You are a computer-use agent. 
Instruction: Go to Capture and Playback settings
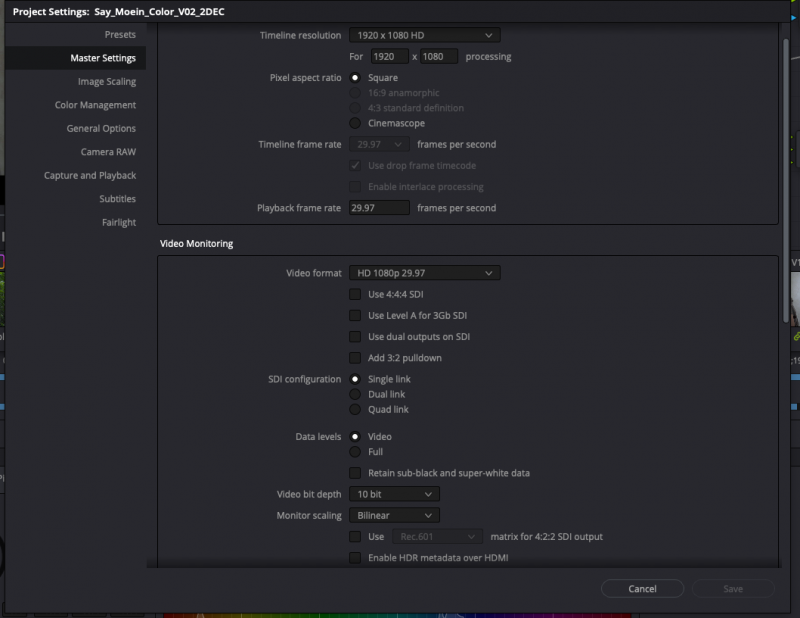(x=89, y=176)
